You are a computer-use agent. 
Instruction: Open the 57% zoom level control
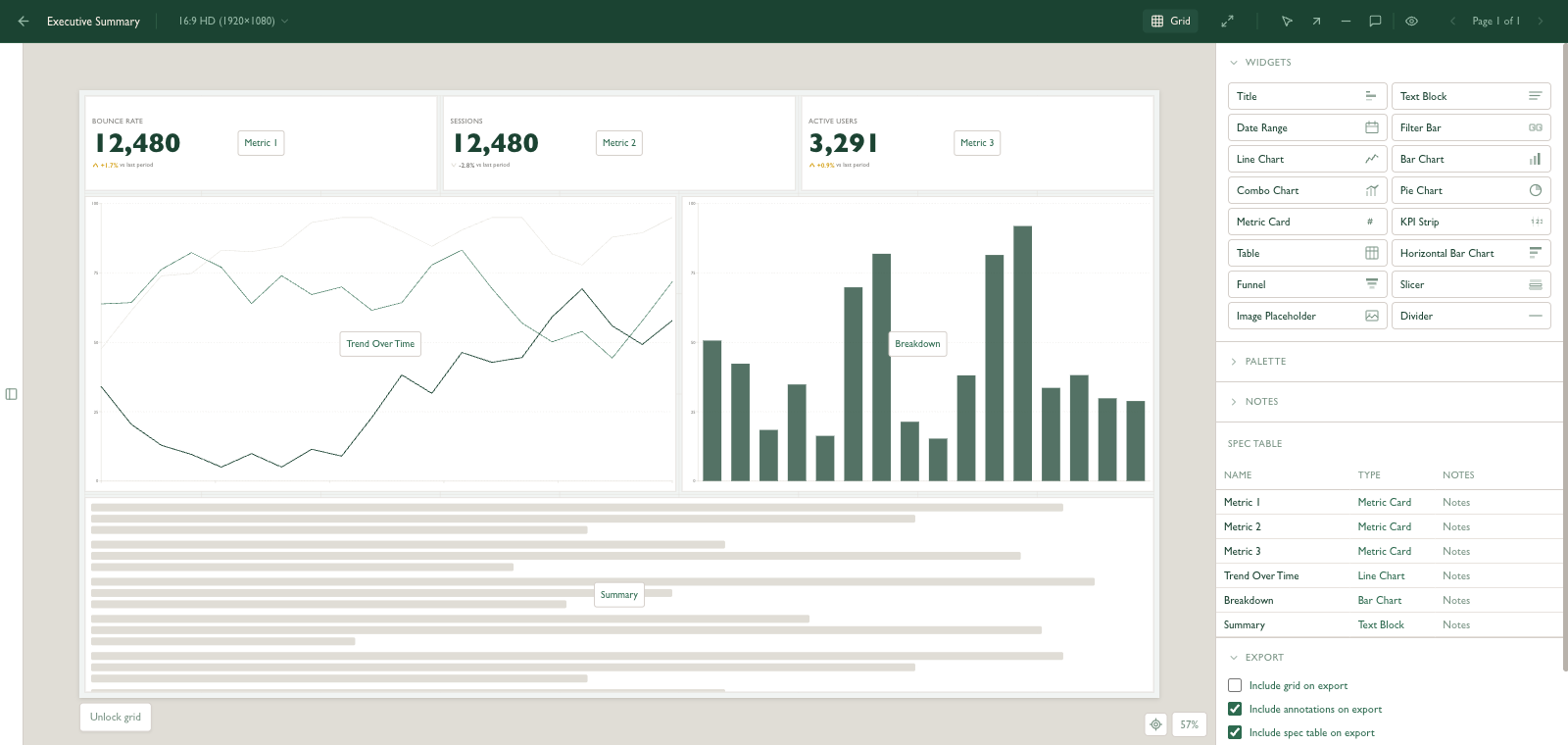tap(1190, 724)
